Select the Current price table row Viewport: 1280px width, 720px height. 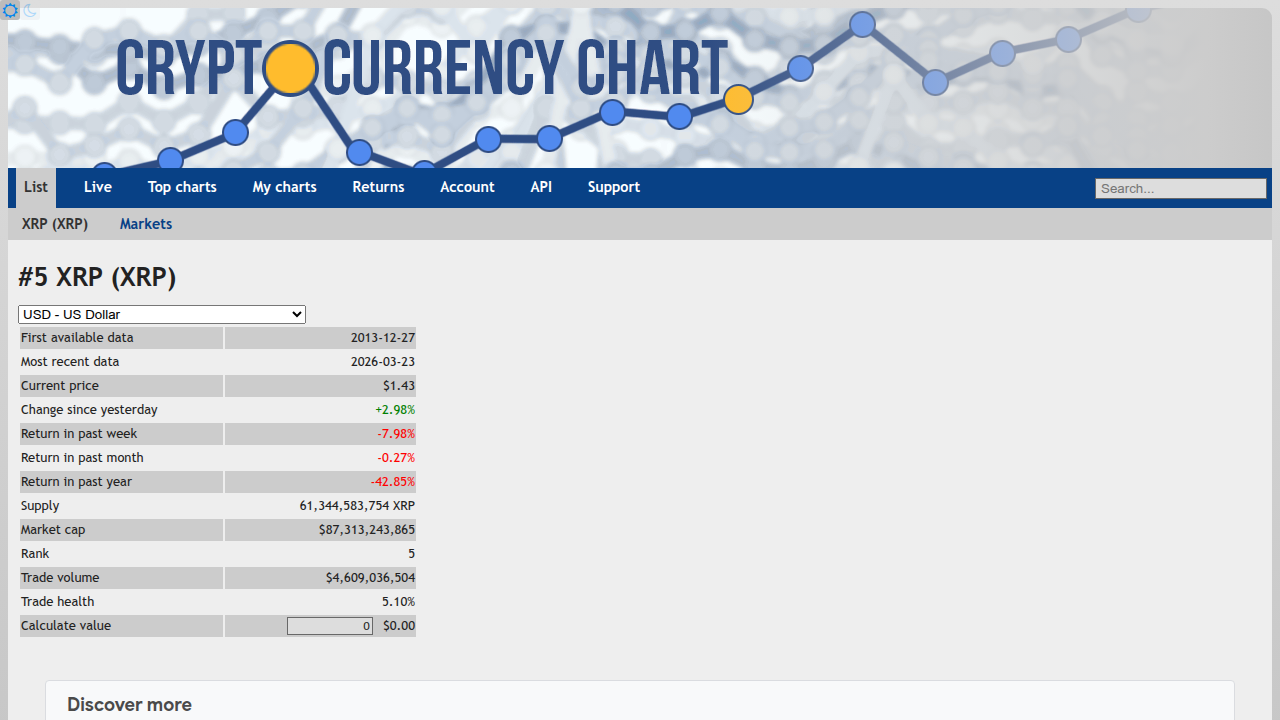[x=217, y=385]
